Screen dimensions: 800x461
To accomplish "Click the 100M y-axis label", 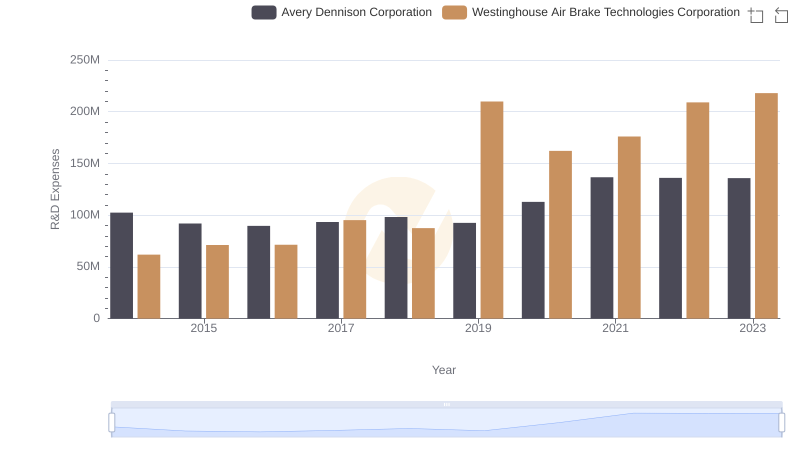I will [x=85, y=215].
